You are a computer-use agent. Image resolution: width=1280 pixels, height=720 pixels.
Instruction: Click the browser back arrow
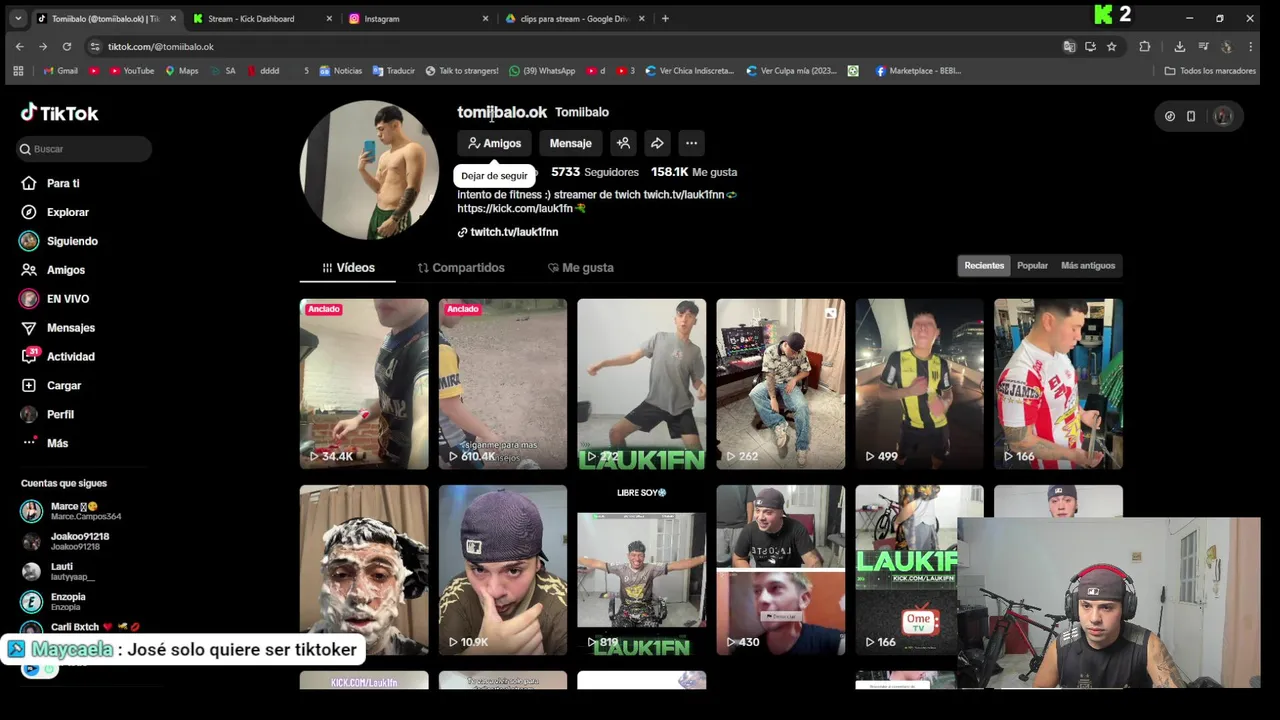[19, 46]
